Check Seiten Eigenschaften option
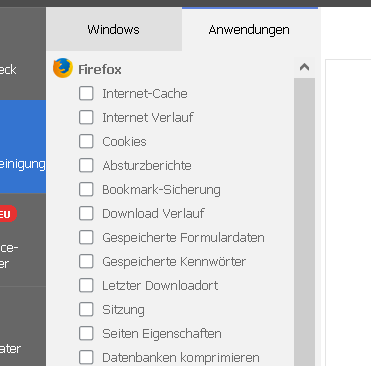371x366 pixels. (86, 333)
